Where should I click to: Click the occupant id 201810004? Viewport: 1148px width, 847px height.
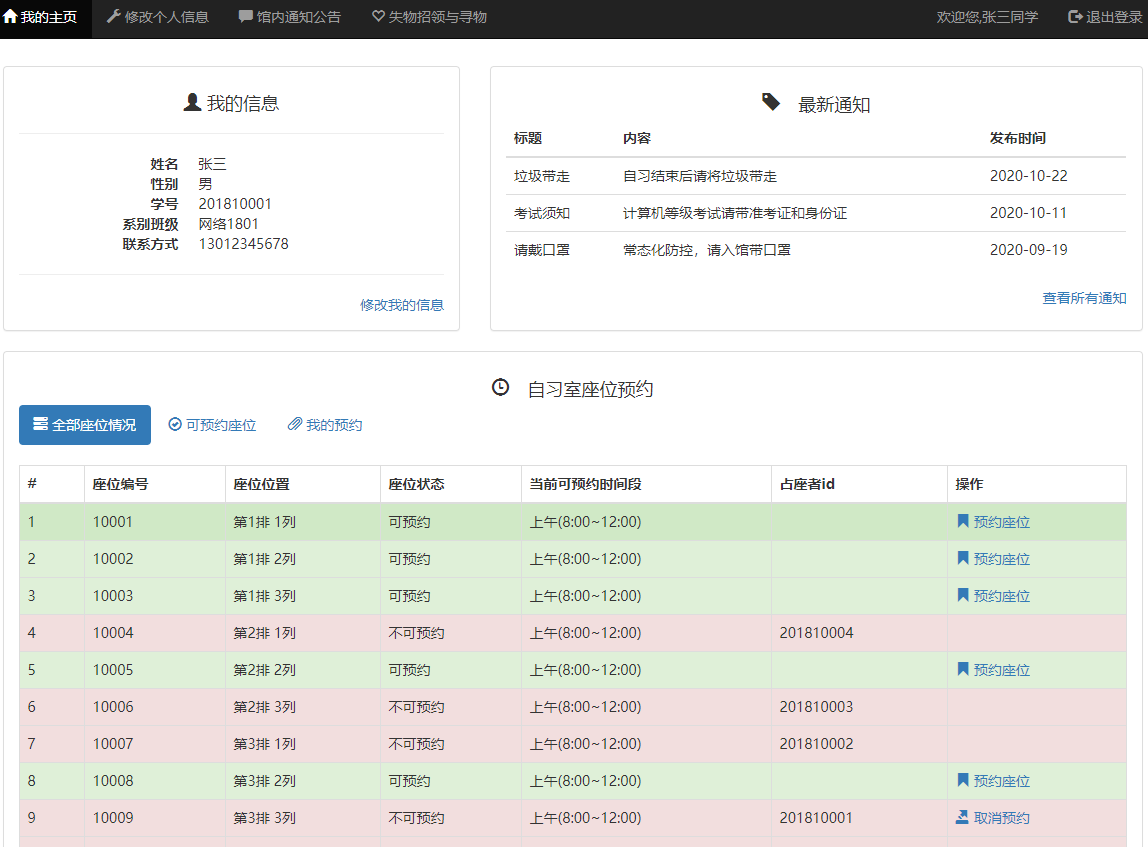[x=816, y=633]
